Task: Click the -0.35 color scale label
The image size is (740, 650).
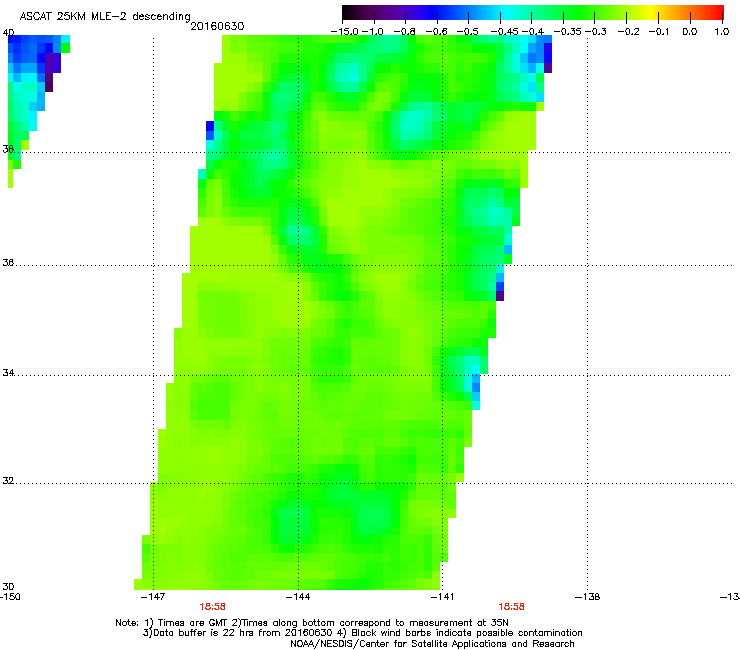Action: tap(568, 31)
